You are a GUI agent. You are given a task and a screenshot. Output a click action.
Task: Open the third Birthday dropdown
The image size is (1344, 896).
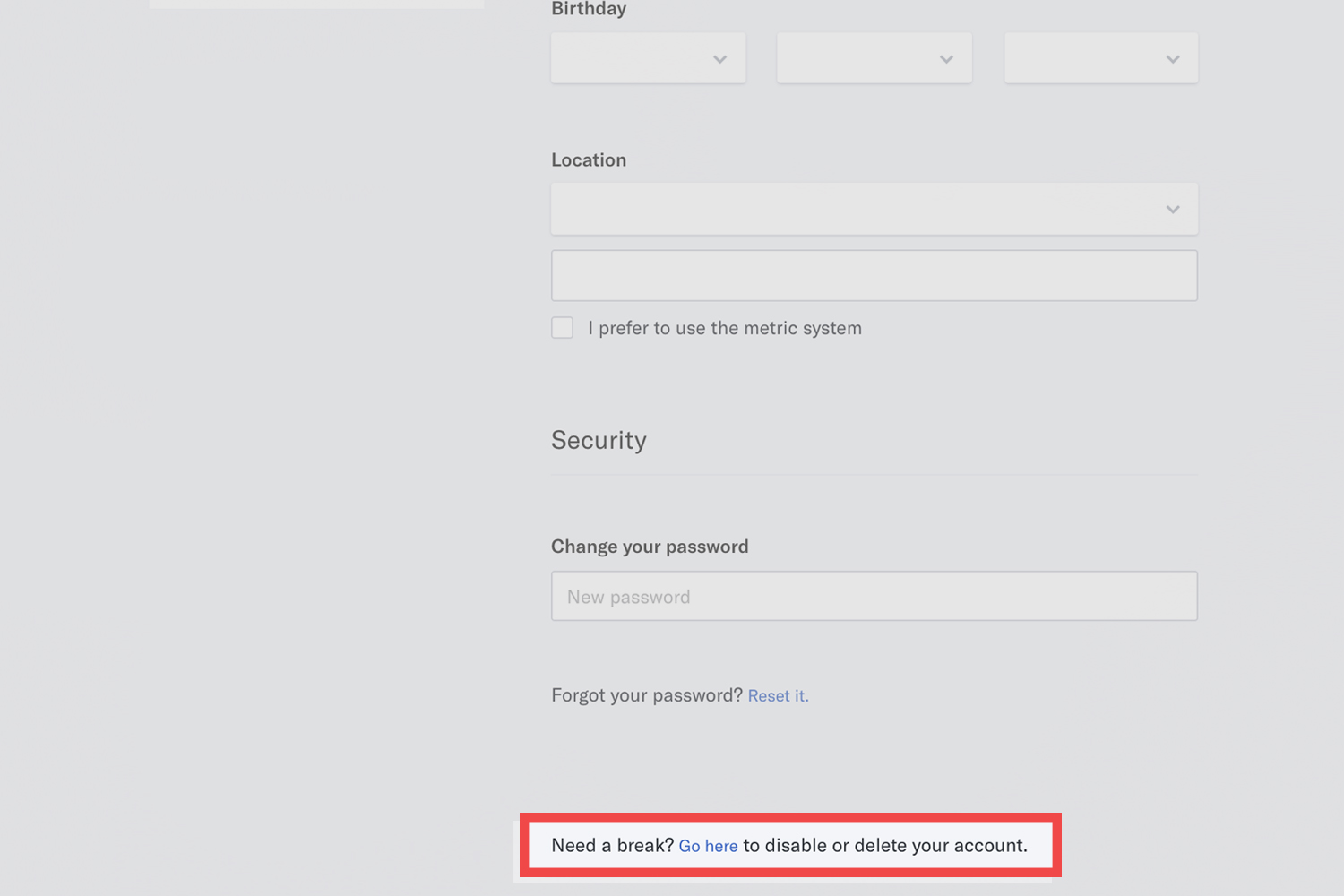pos(1100,59)
